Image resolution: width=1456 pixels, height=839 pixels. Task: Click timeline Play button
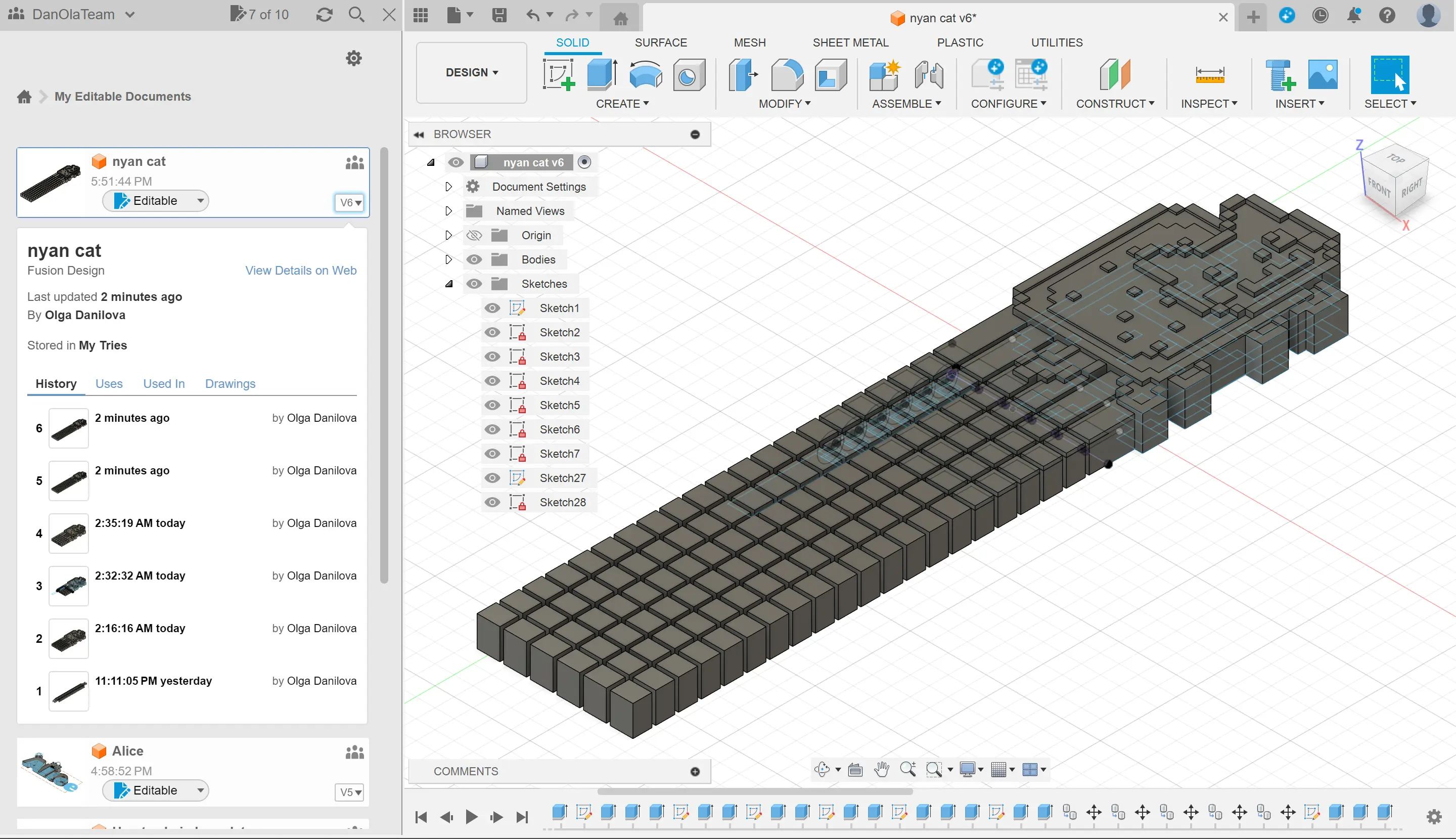click(x=471, y=817)
